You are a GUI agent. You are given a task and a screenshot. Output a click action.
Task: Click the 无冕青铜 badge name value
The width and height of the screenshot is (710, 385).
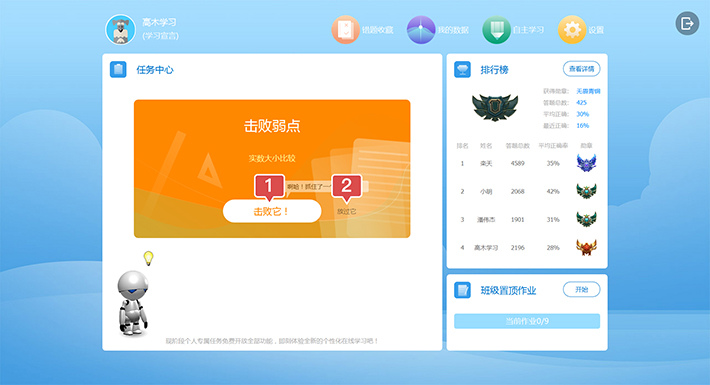(588, 91)
